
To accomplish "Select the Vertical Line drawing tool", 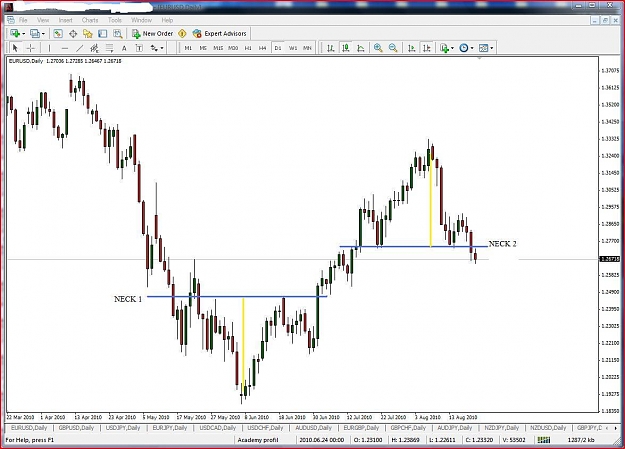I will coord(49,48).
